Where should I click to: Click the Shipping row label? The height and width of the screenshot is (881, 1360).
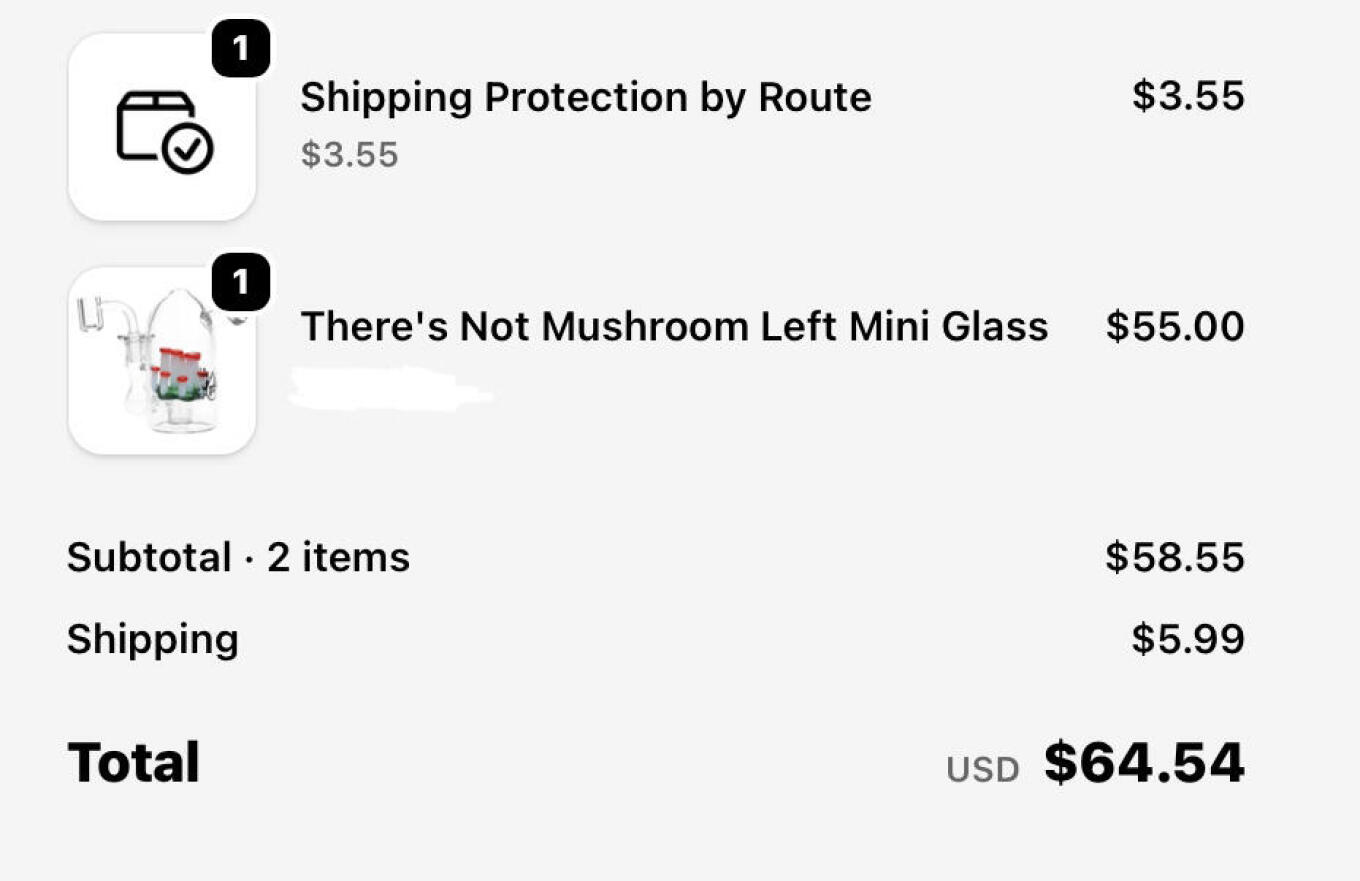(152, 639)
